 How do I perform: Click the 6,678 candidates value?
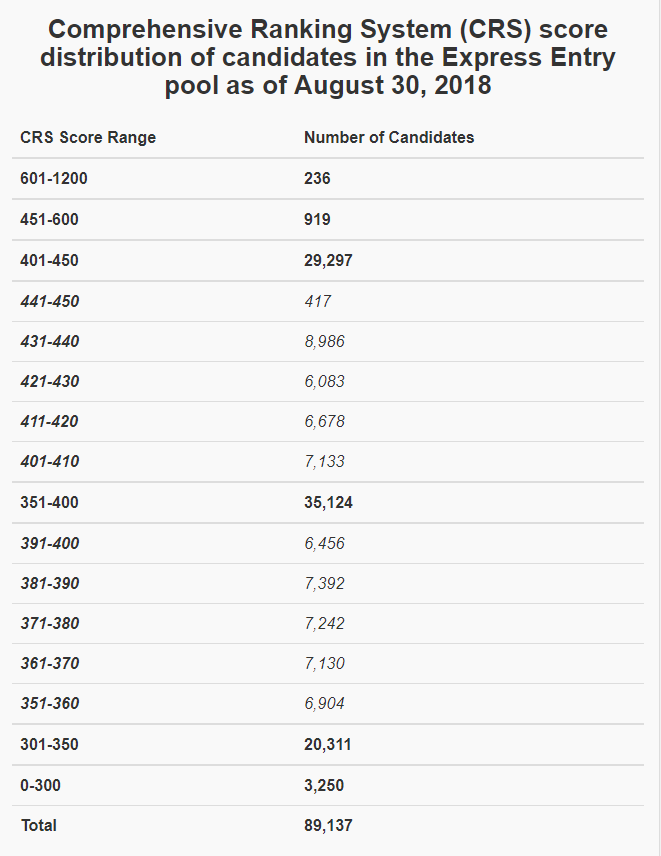pyautogui.click(x=324, y=422)
